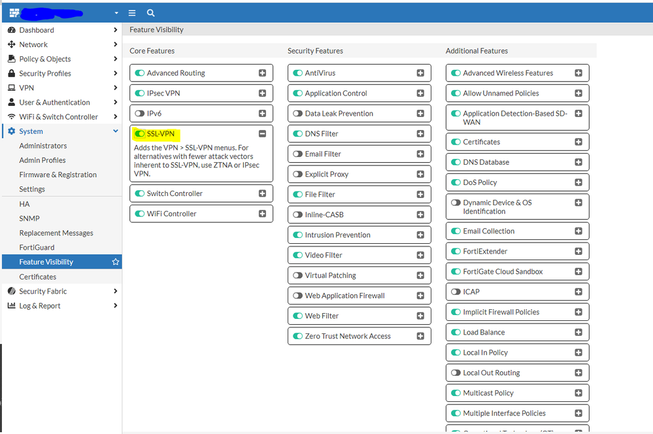Toggle the hamburger menu icon in header
This screenshot has height=434, width=653.
132,13
